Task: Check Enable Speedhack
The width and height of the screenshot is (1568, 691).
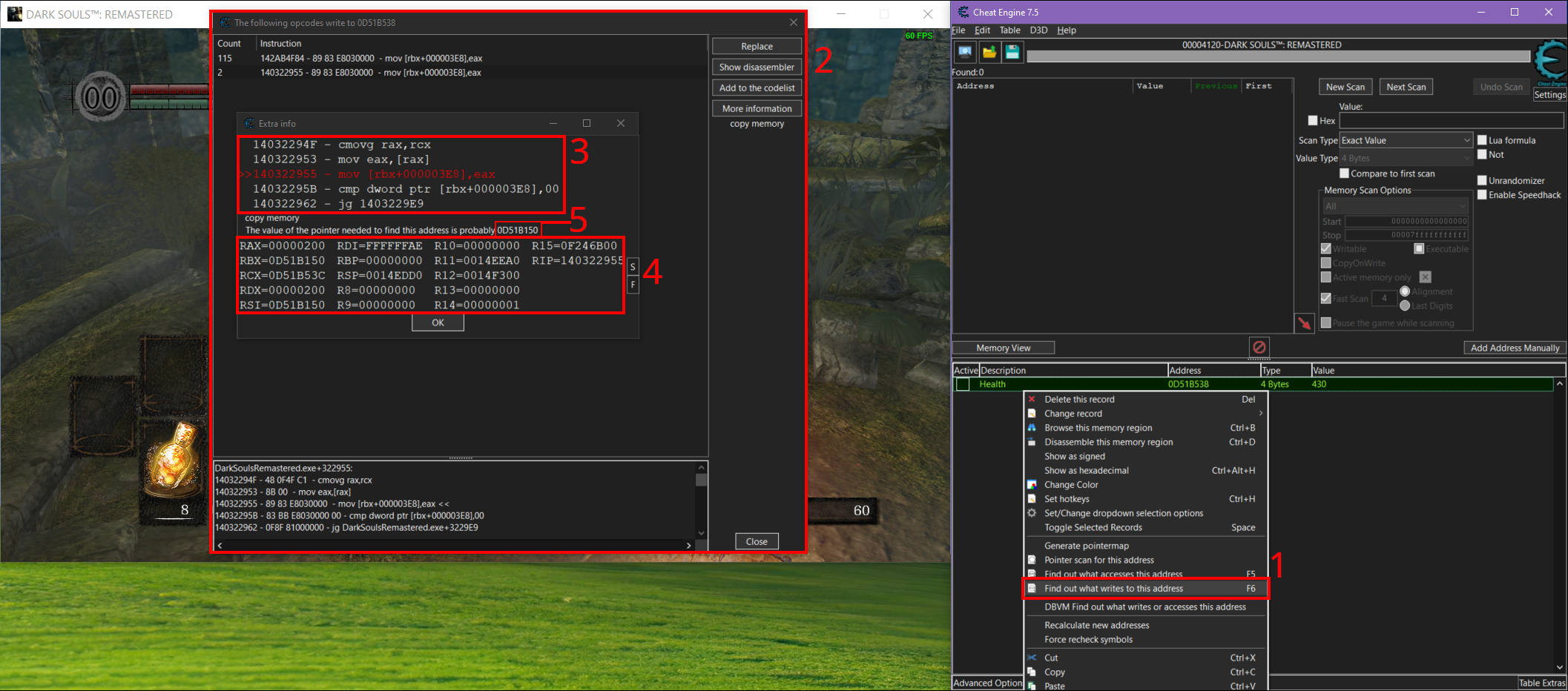Action: point(1482,195)
